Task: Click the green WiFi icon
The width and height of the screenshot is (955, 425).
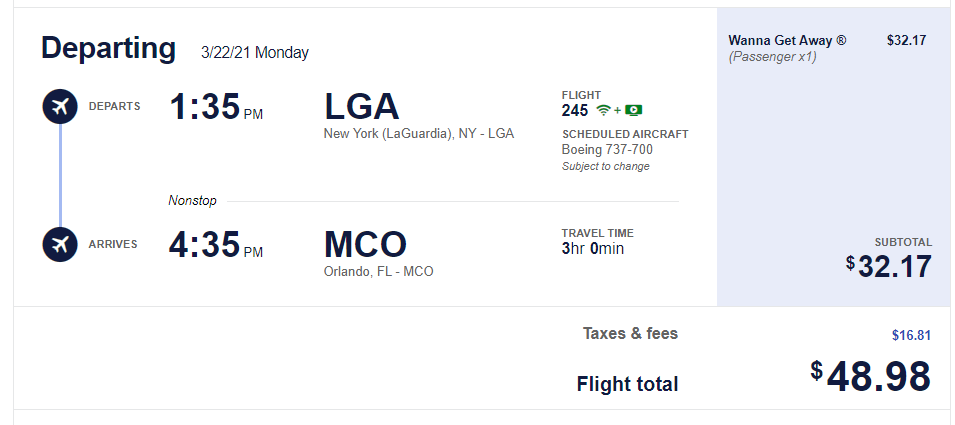Action: coord(603,110)
